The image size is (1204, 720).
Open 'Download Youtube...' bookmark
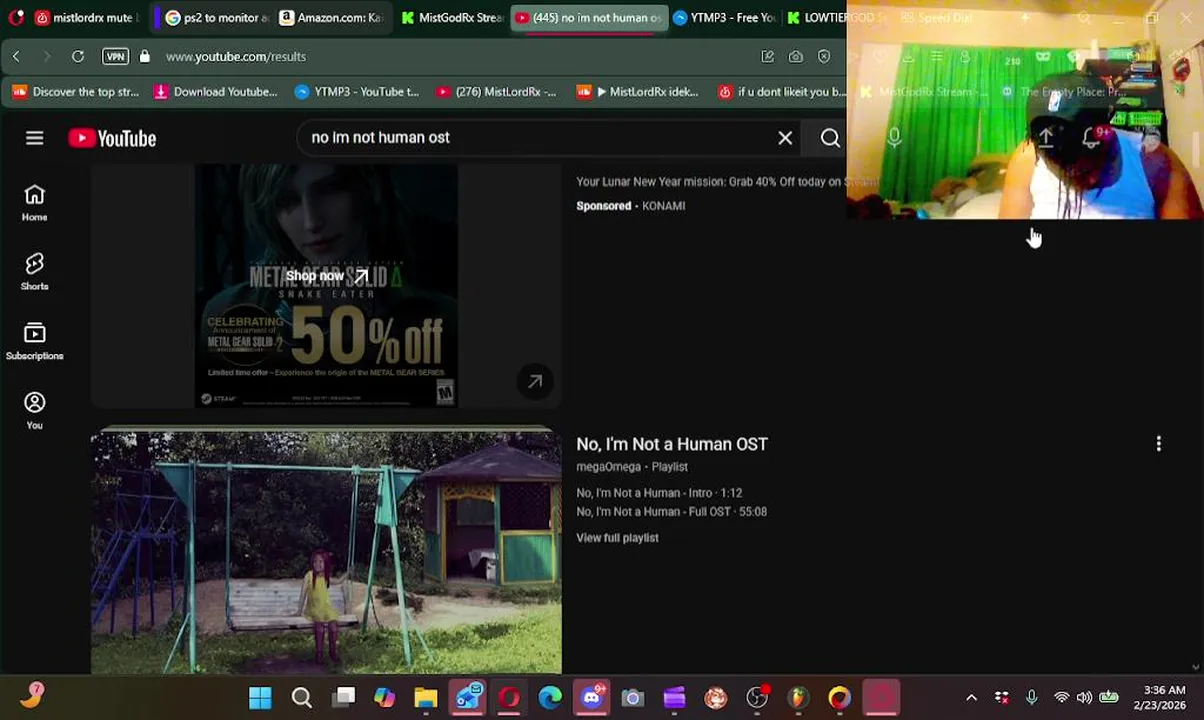(215, 92)
